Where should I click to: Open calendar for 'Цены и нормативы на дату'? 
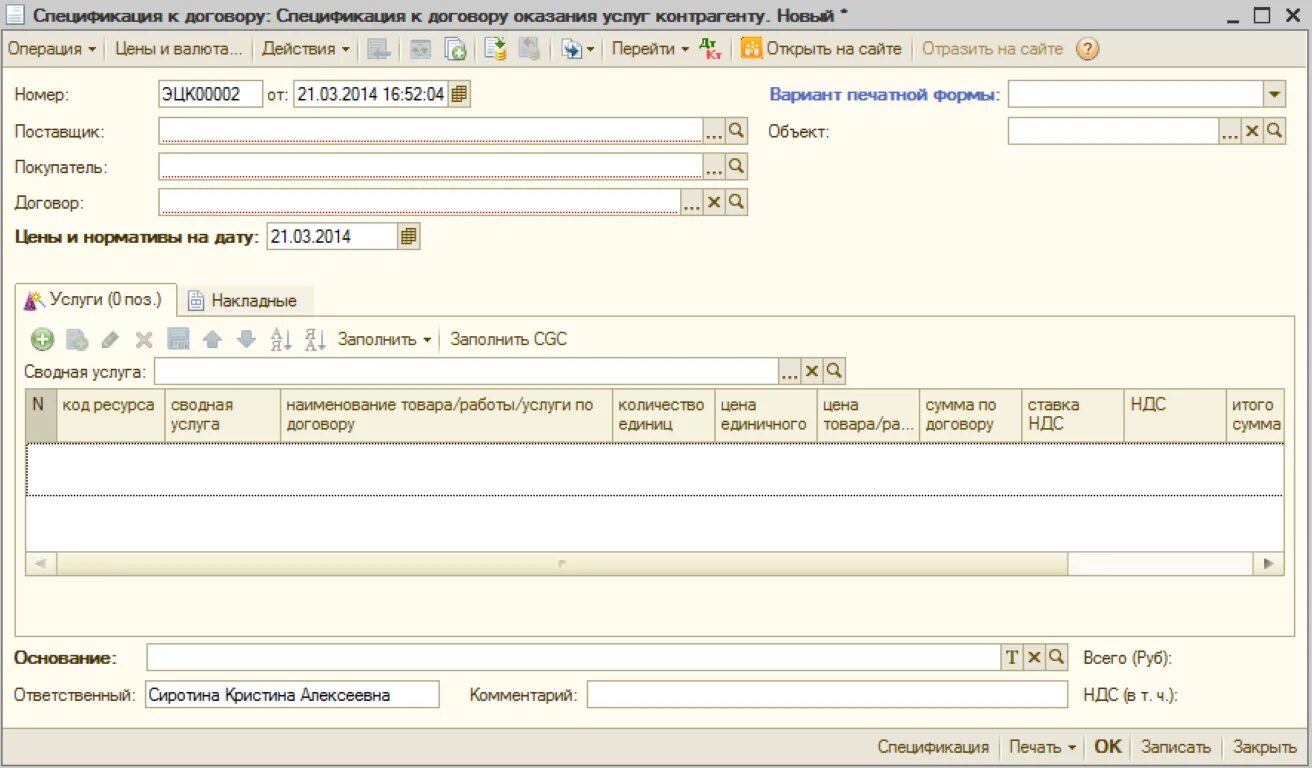pos(409,237)
